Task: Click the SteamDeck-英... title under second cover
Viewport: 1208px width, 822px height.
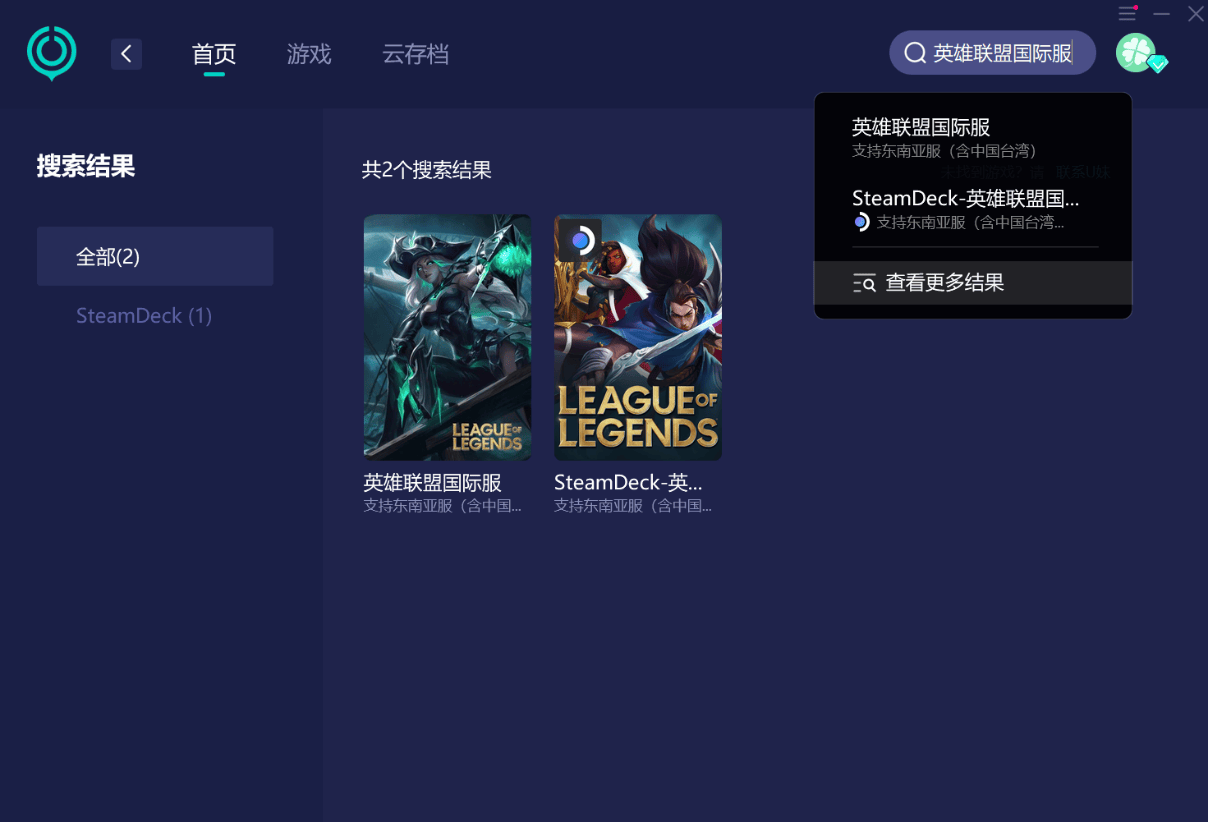Action: click(x=628, y=483)
